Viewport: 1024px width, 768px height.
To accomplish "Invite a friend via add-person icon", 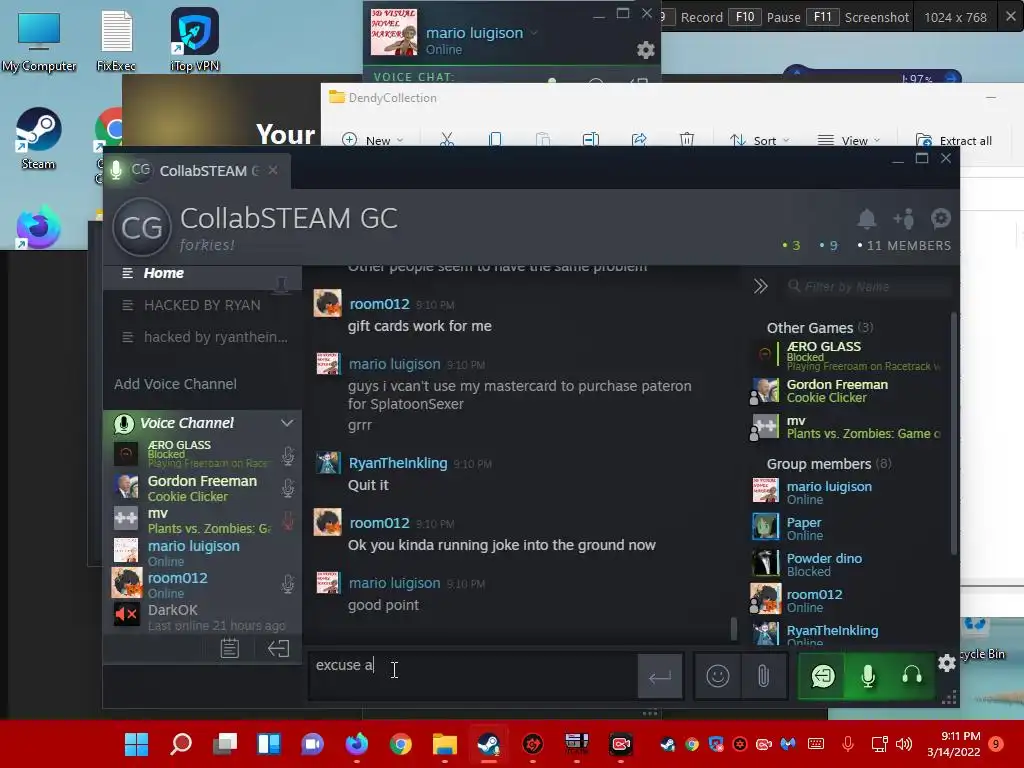I will 904,219.
